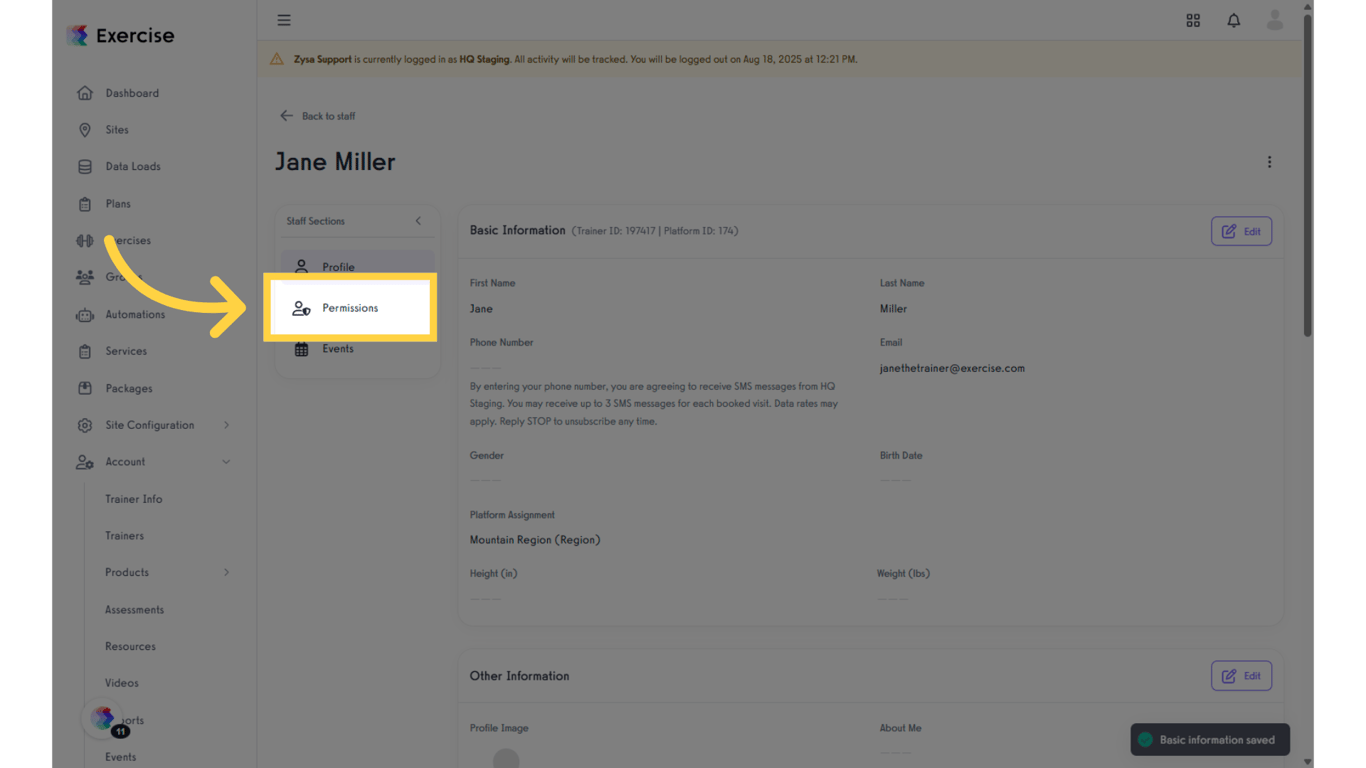Select the Profile section for Jane Miller
1366x768 pixels.
pos(338,266)
